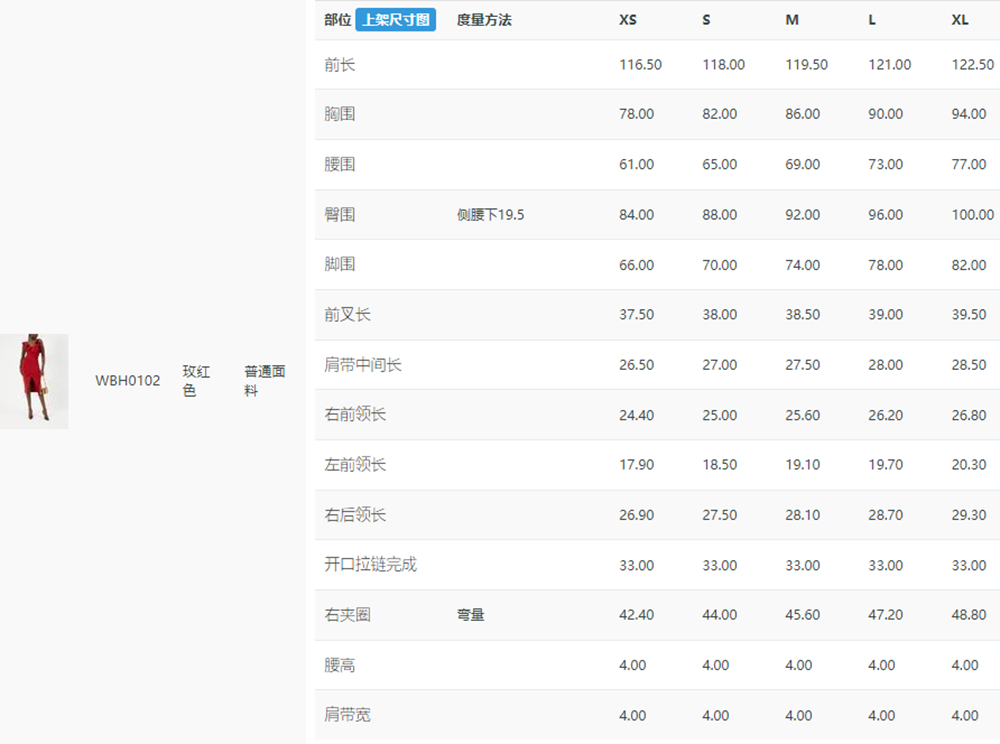
Task: Select product code WBH0102
Action: pos(128,381)
